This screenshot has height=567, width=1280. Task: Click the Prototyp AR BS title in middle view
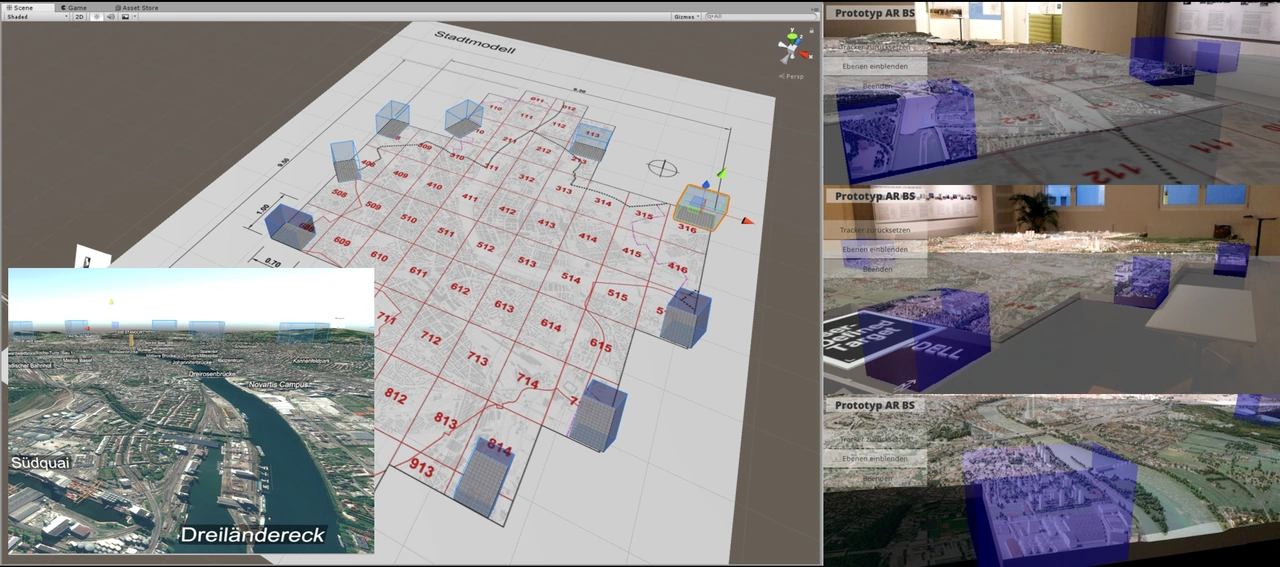[876, 196]
